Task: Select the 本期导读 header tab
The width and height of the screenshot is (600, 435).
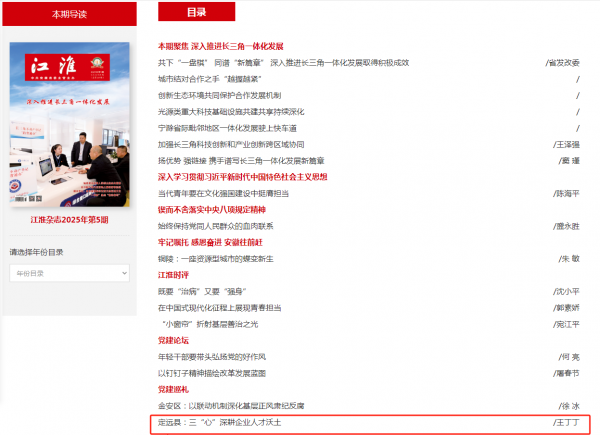Action: click(x=69, y=13)
